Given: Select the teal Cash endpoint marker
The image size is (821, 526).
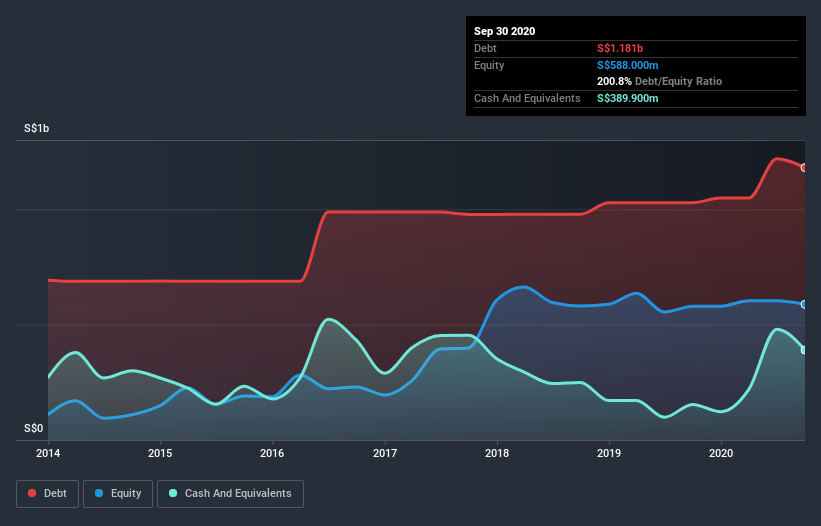Looking at the screenshot, I should tap(804, 350).
